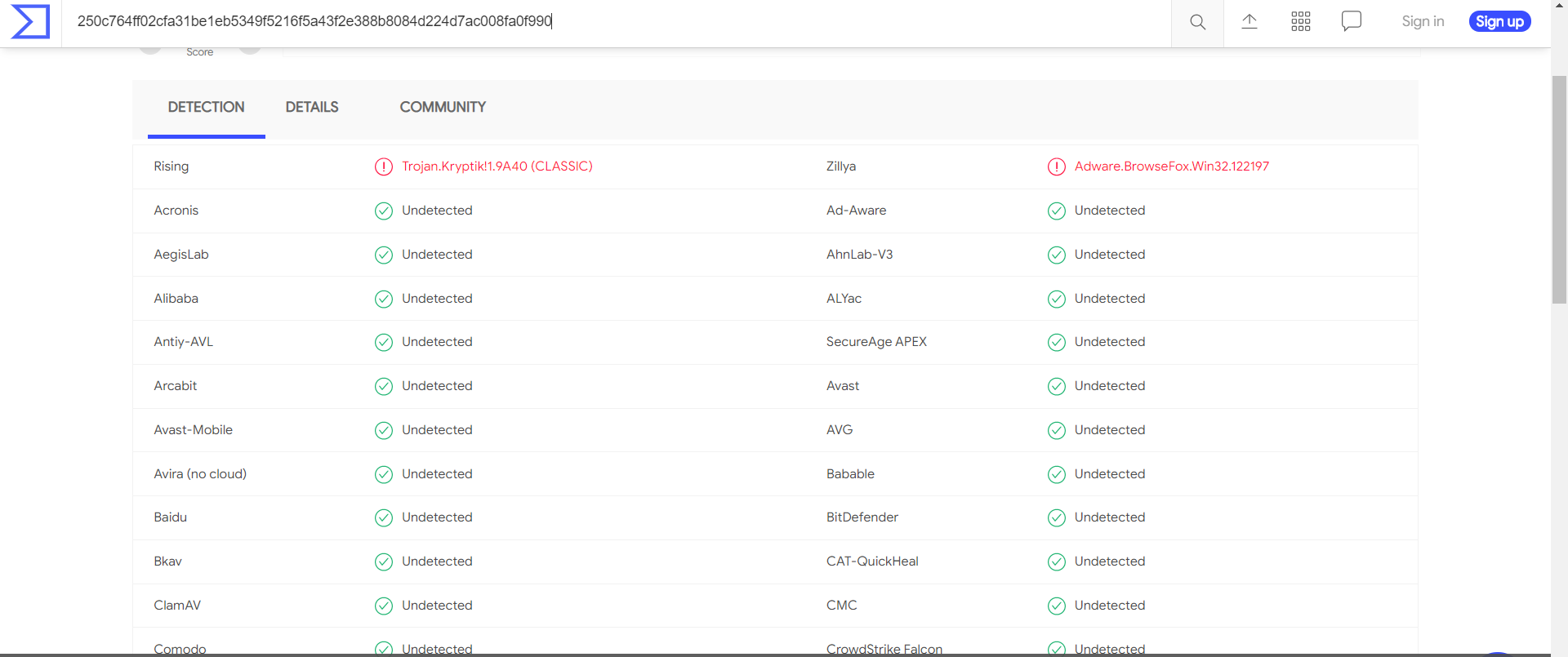Click the check icon in SecureAge APEX row
The height and width of the screenshot is (657, 1568).
click(x=1057, y=342)
